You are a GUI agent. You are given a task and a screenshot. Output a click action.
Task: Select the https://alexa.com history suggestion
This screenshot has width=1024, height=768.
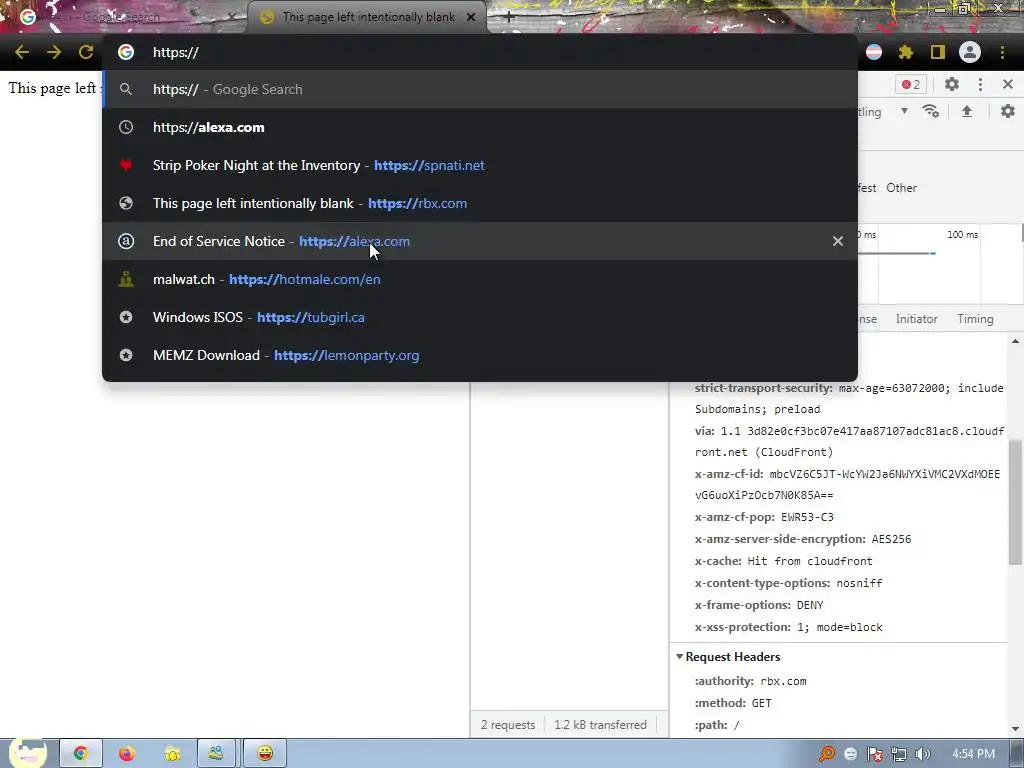480,127
